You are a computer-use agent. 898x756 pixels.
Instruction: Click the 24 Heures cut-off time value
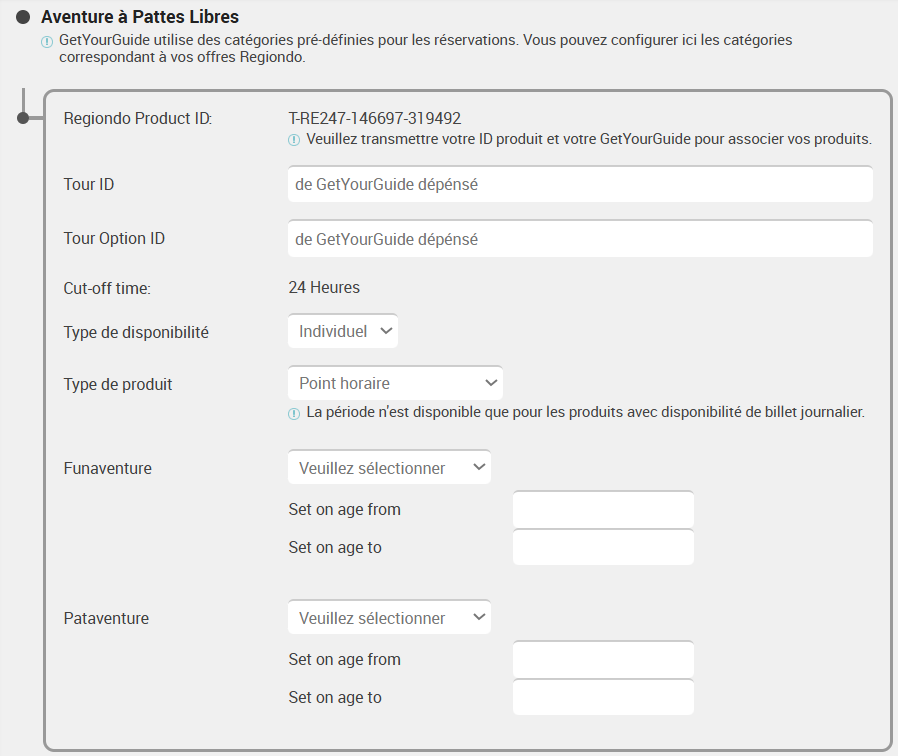click(x=324, y=288)
